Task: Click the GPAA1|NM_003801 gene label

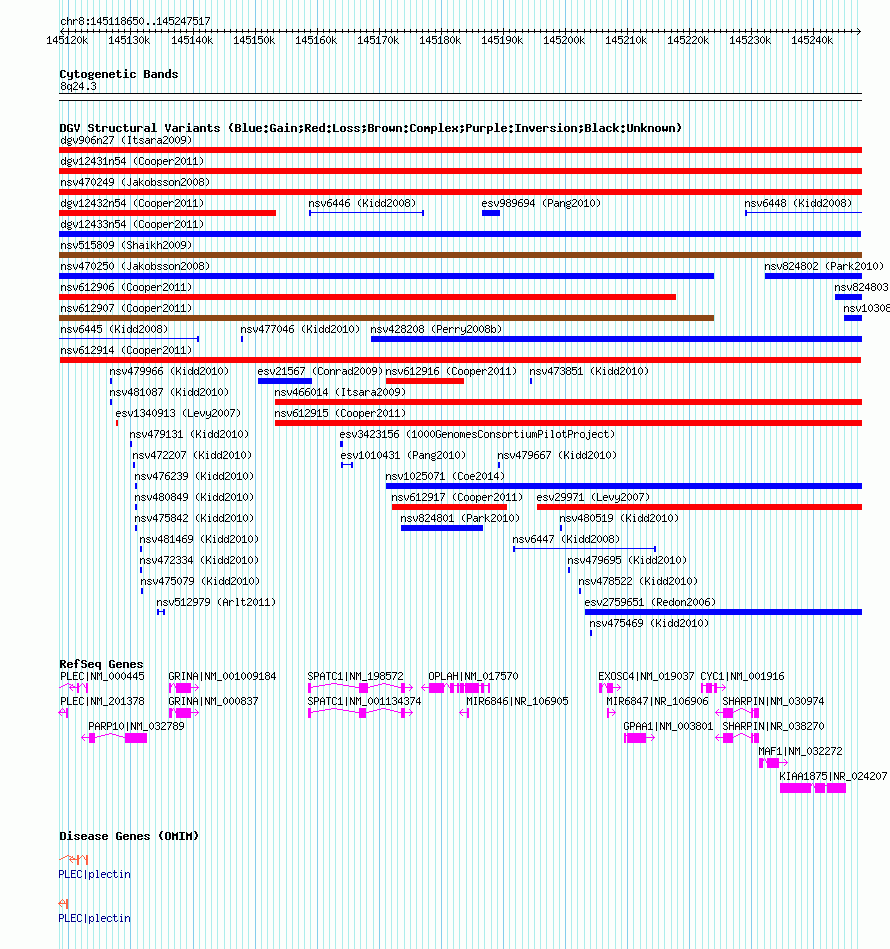Action: point(668,726)
